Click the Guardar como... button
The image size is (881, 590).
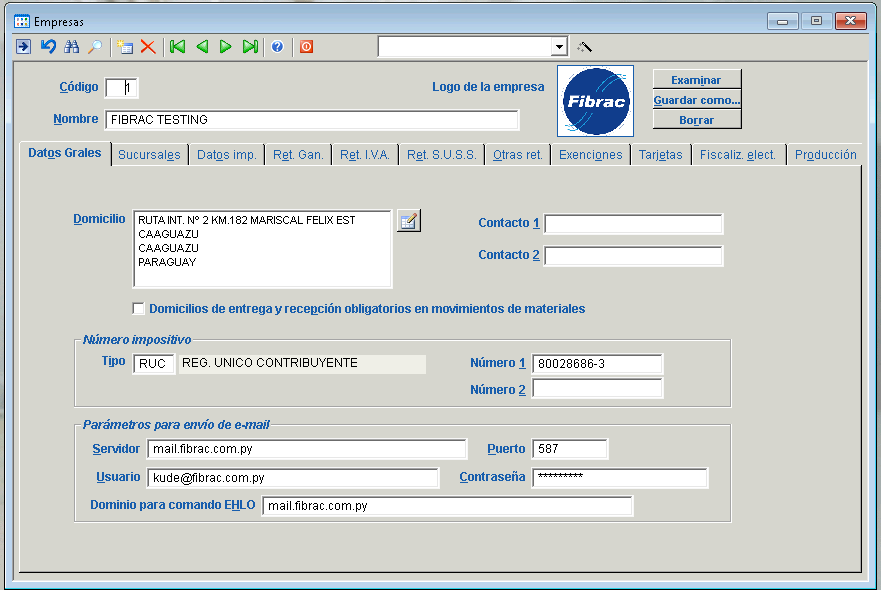coord(696,100)
